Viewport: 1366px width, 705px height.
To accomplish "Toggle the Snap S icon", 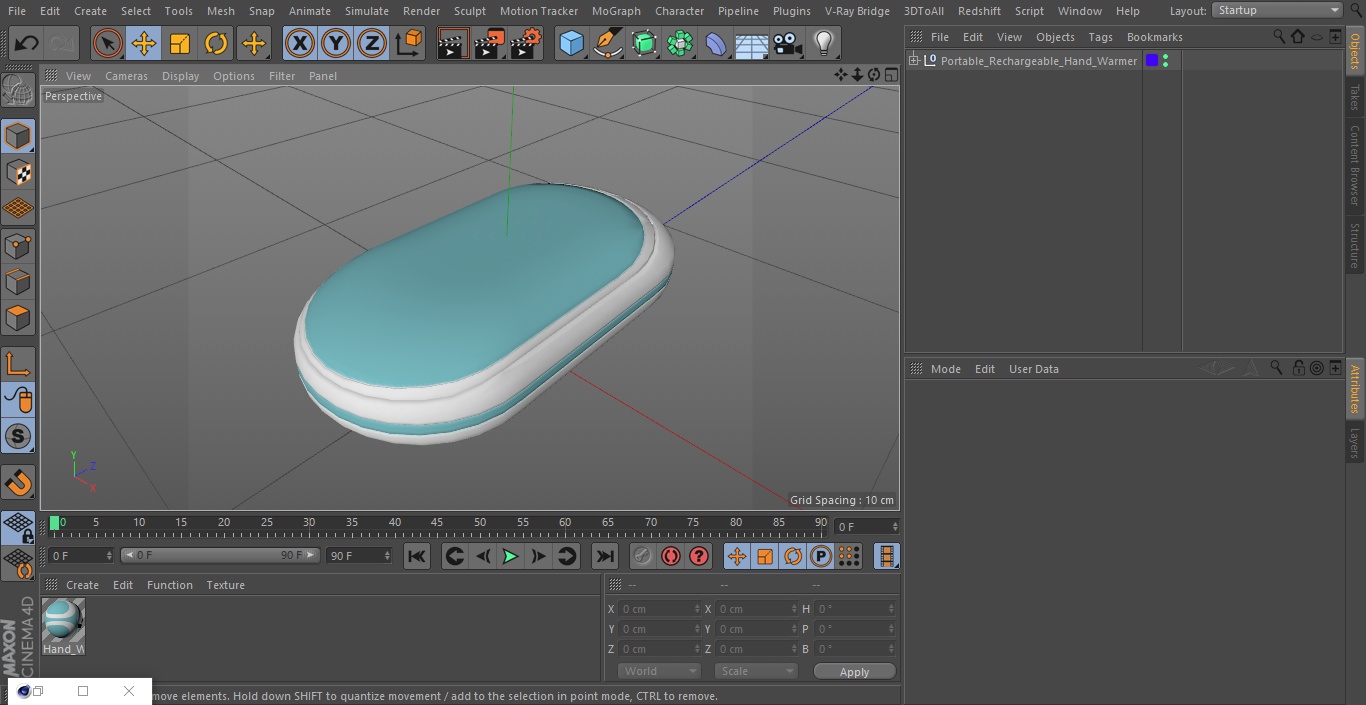I will pos(18,436).
